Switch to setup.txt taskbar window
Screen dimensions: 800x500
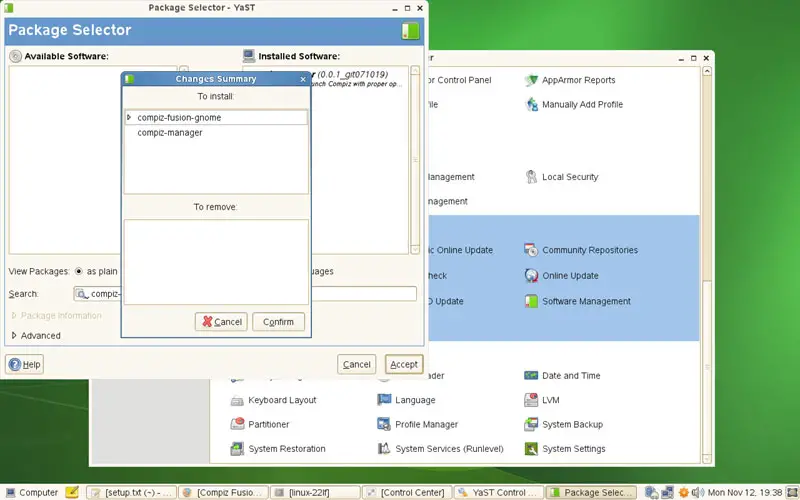pyautogui.click(x=132, y=492)
